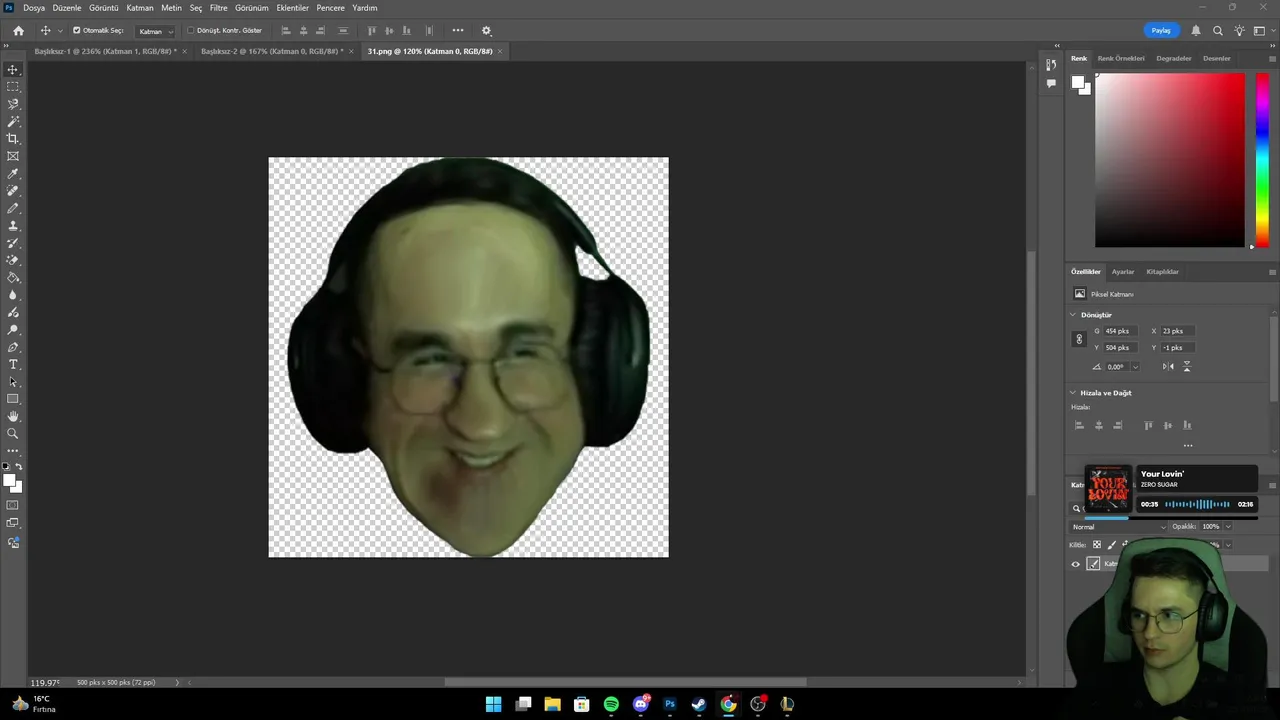This screenshot has height=720, width=1280.
Task: Switch to the Başlıksız-1 document tab
Action: tap(106, 51)
